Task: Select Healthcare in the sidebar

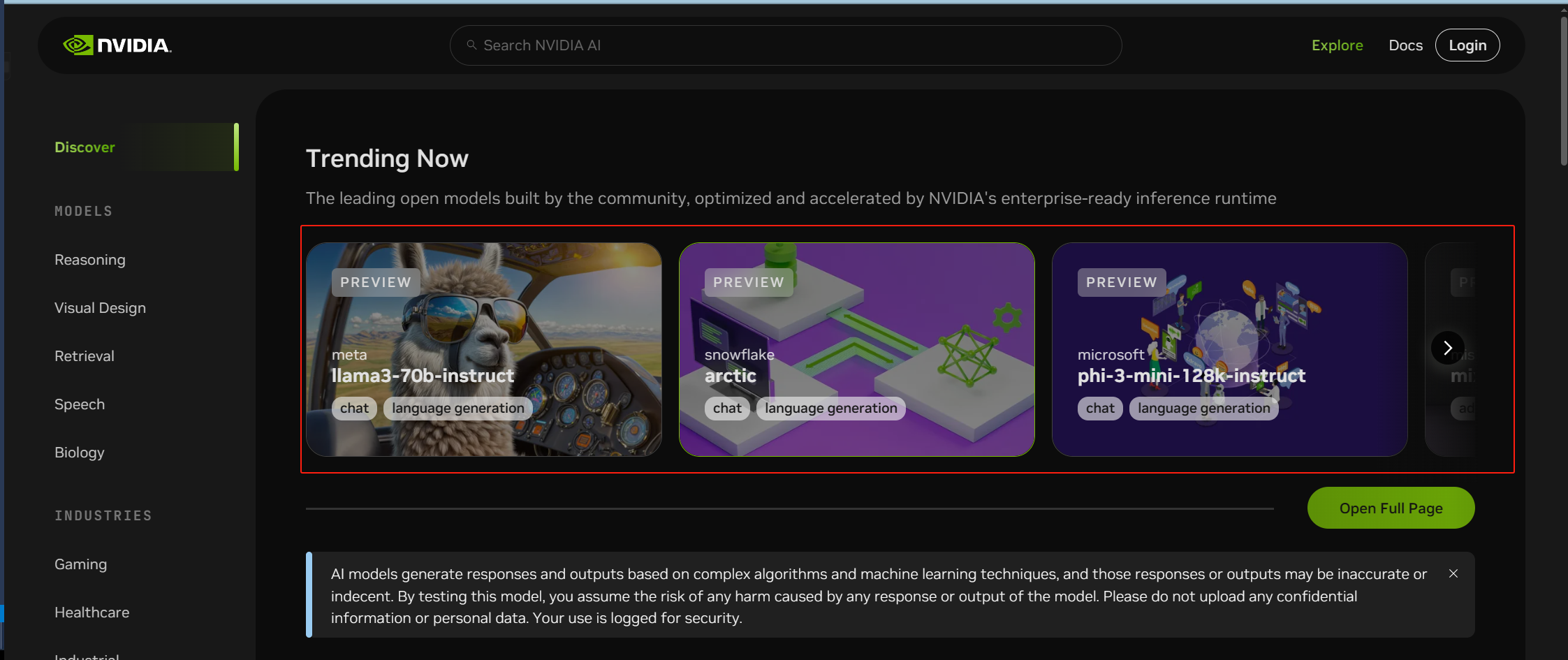Action: click(x=92, y=613)
